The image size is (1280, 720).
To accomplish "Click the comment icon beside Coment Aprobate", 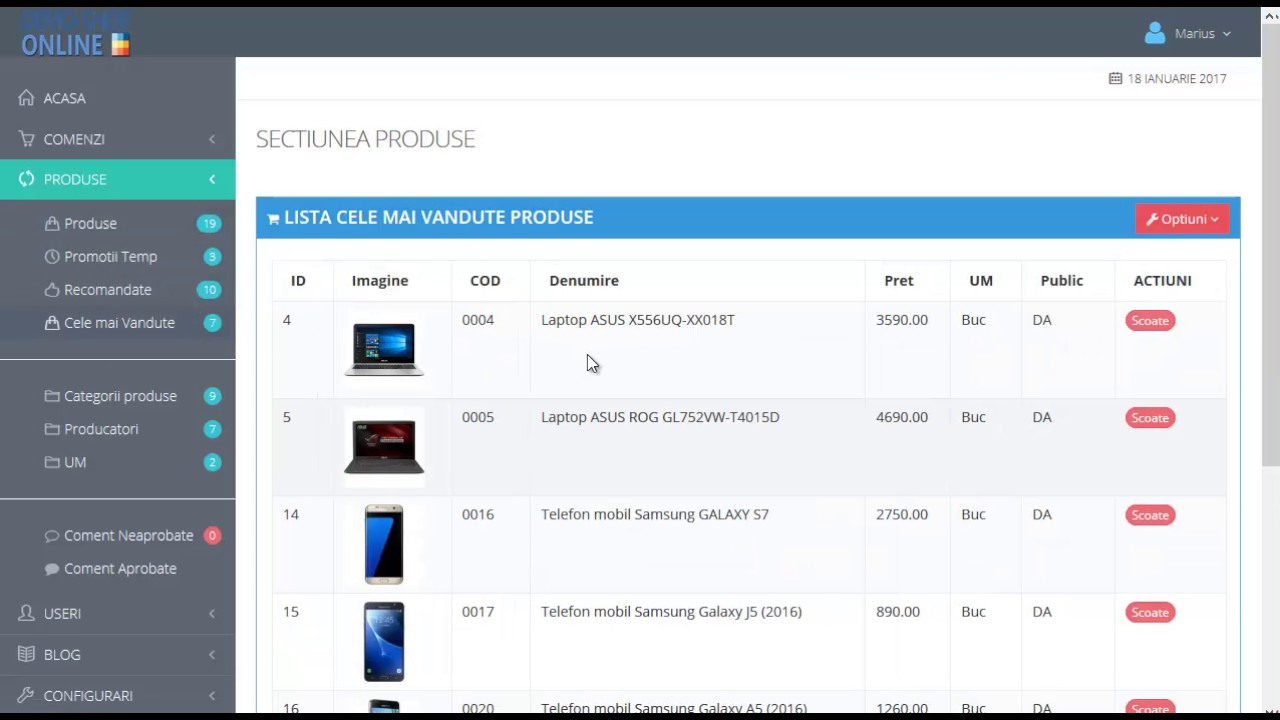I will pos(52,568).
